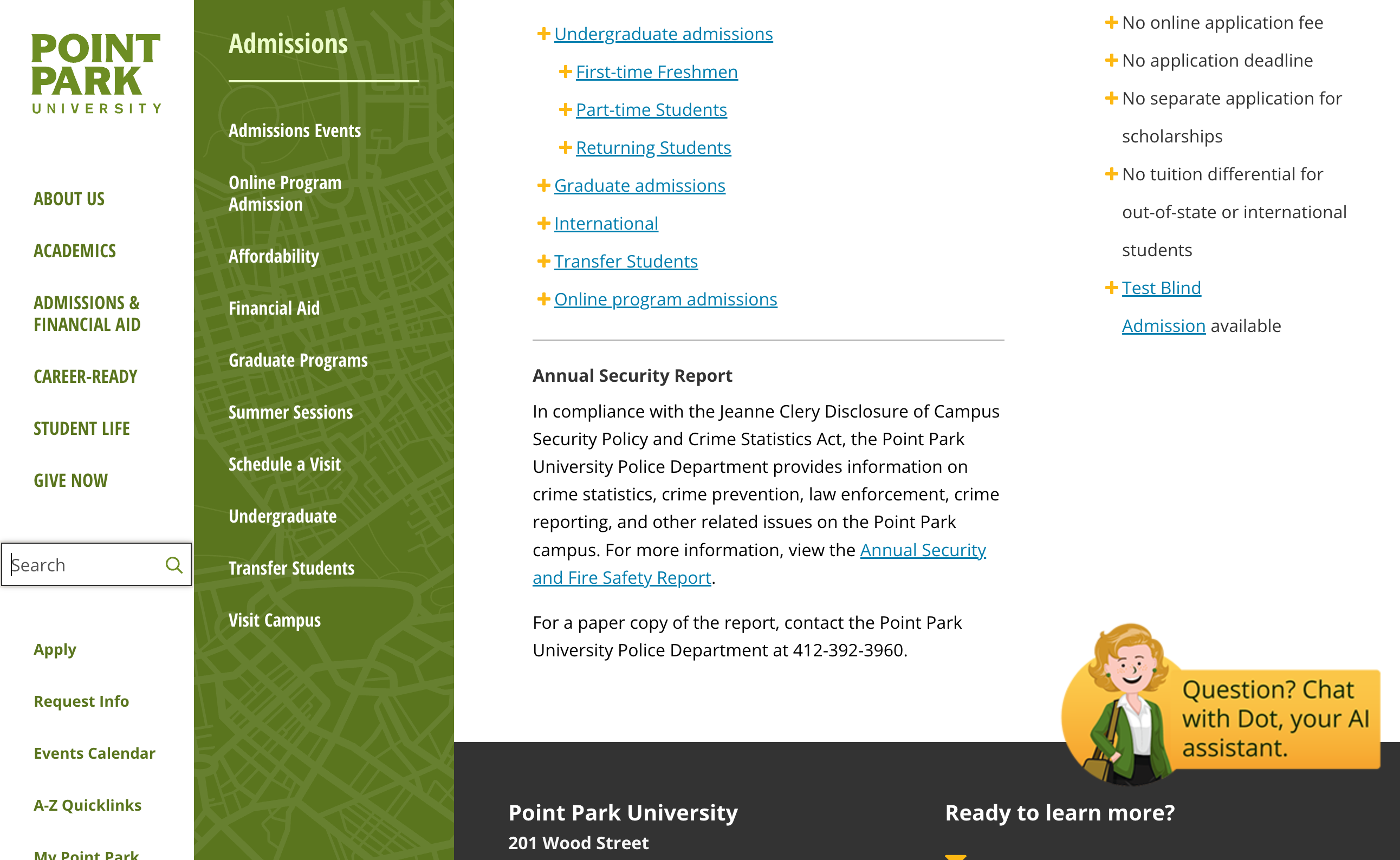Open the Events Calendar link
The width and height of the screenshot is (1400, 860).
tap(94, 753)
